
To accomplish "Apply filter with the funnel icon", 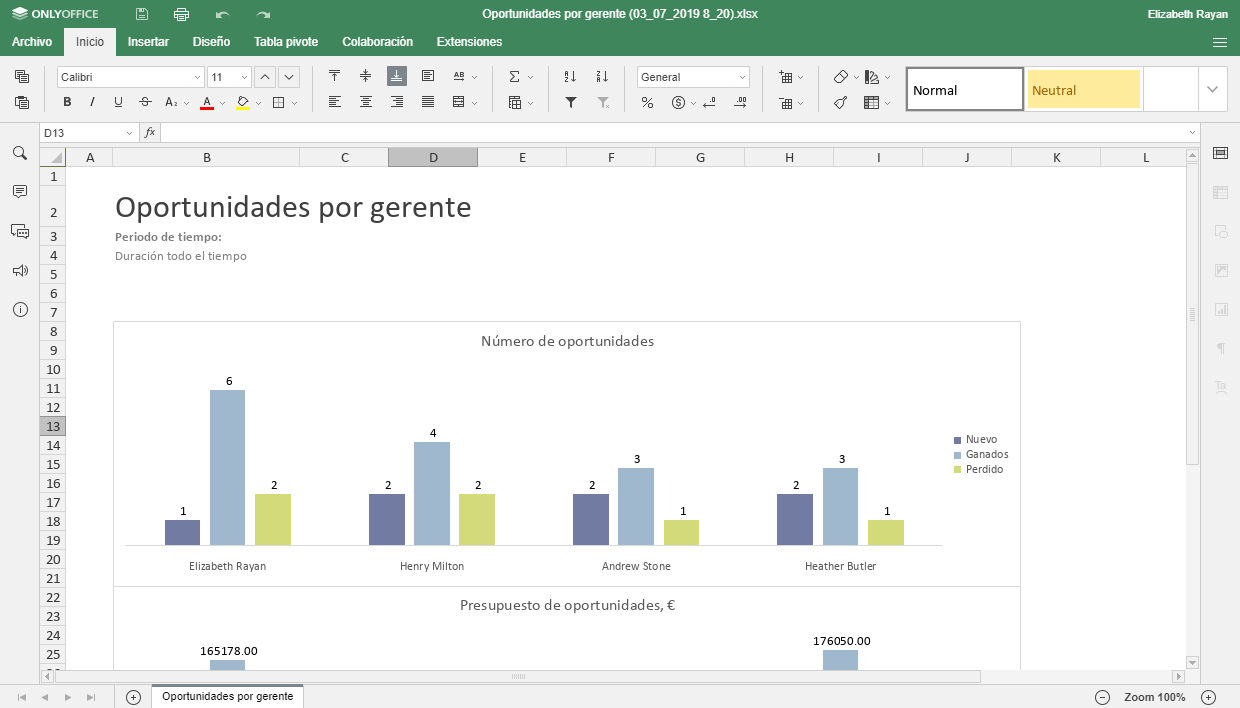I will click(570, 102).
